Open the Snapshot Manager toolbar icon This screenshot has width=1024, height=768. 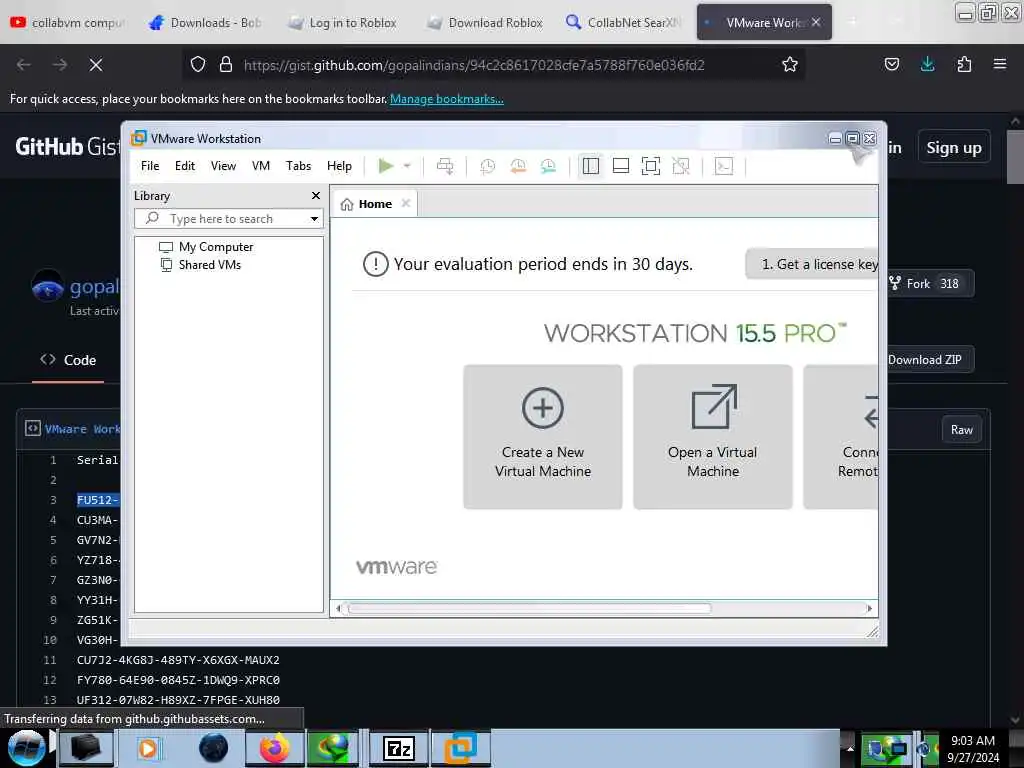coord(548,166)
